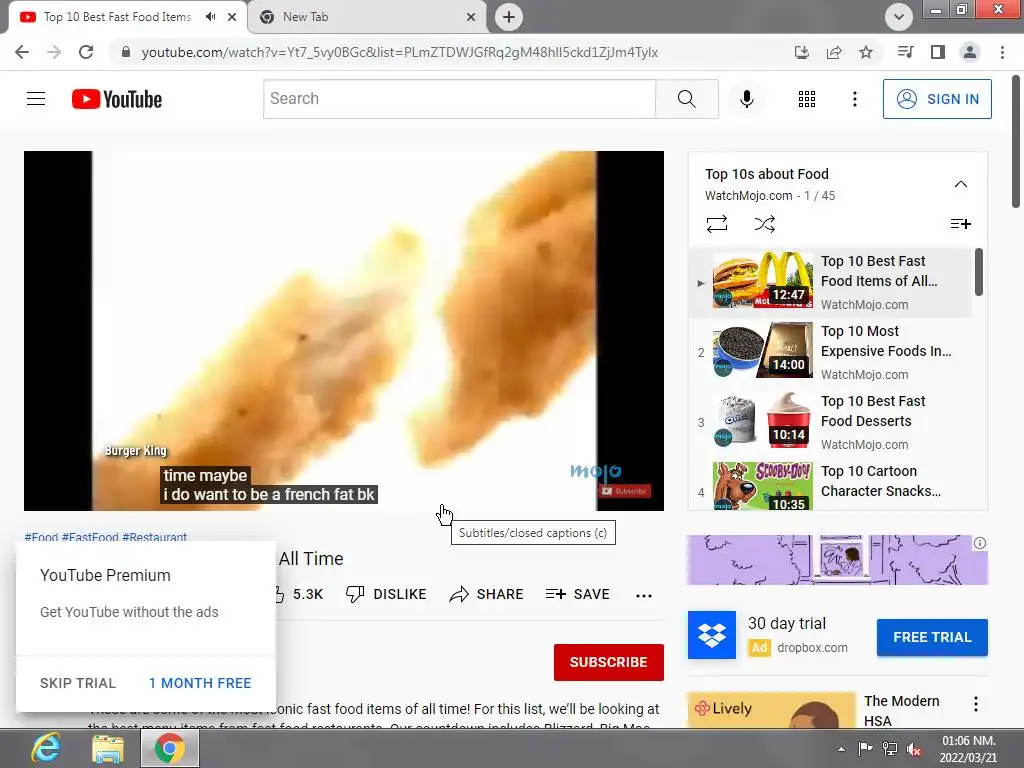Open the tab search dropdown
The height and width of the screenshot is (768, 1024).
pyautogui.click(x=899, y=17)
